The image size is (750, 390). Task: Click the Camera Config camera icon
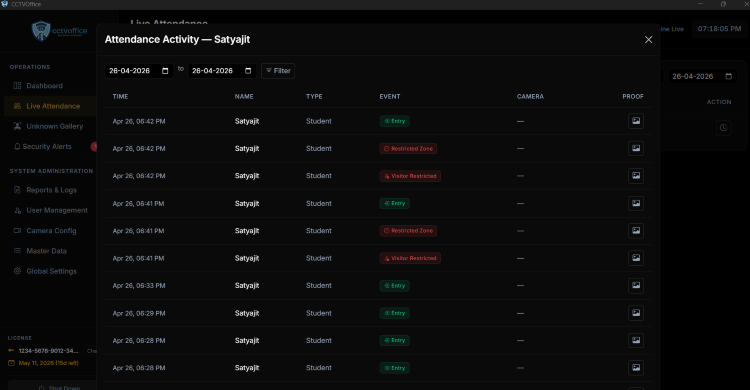[x=17, y=231]
